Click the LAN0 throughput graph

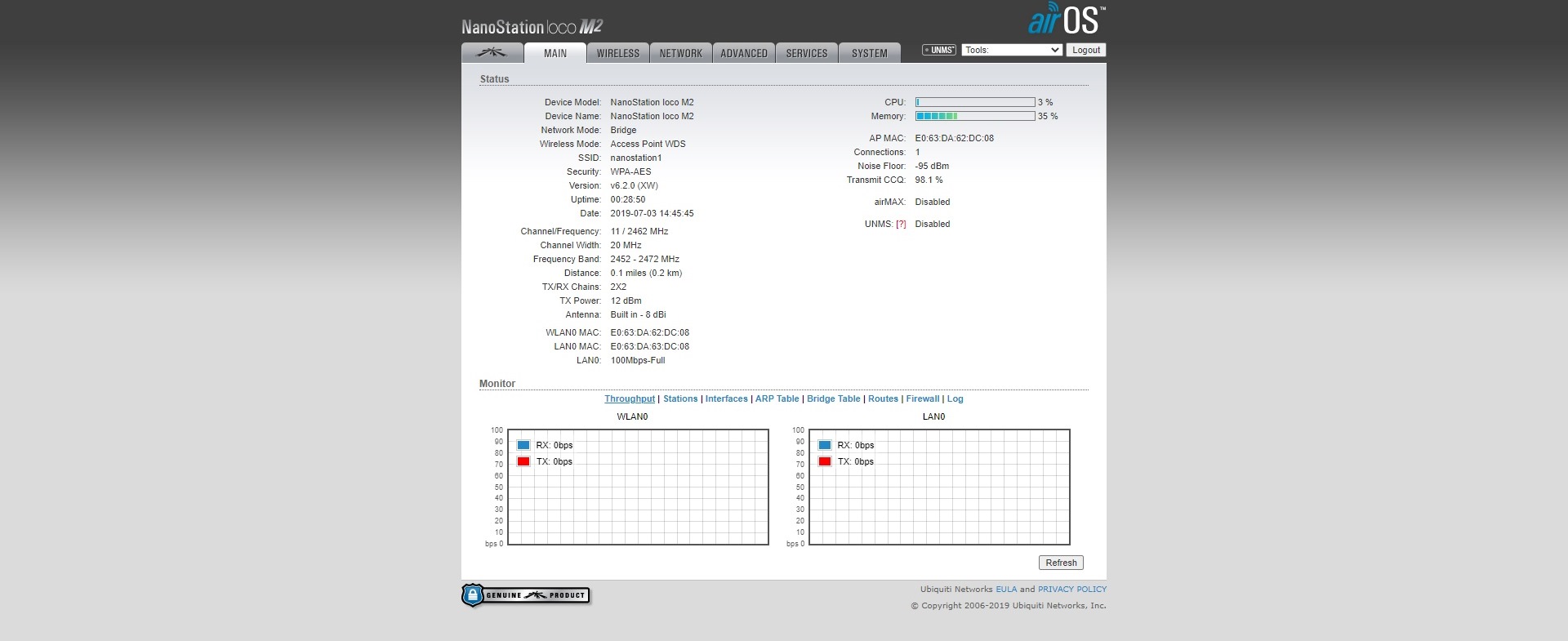pyautogui.click(x=939, y=487)
